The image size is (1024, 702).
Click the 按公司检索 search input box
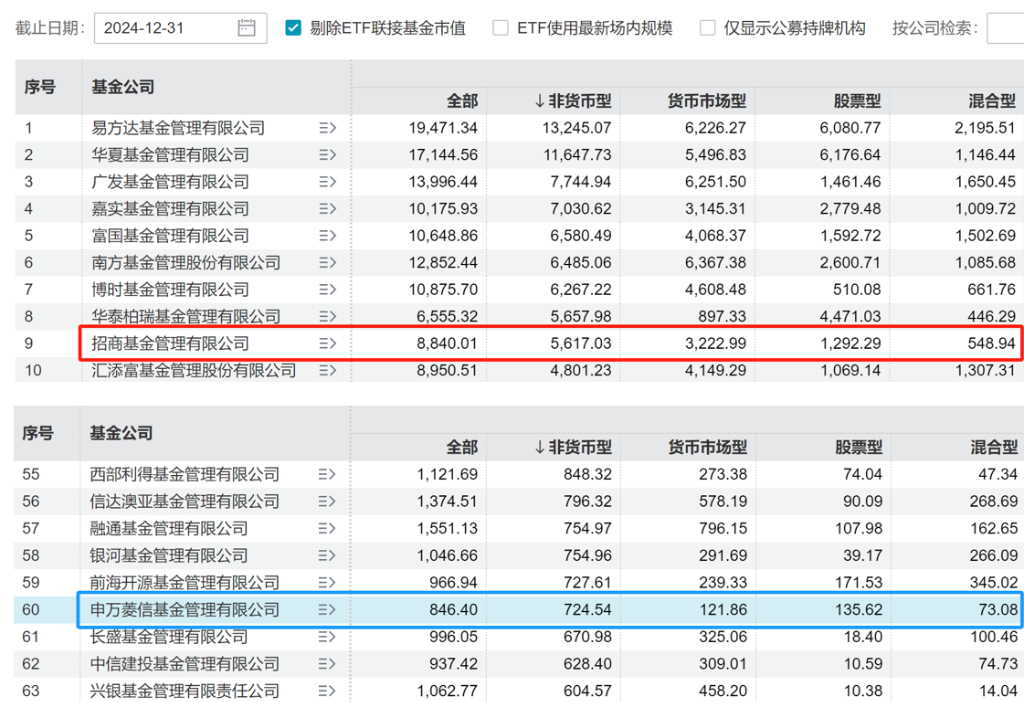click(1005, 28)
